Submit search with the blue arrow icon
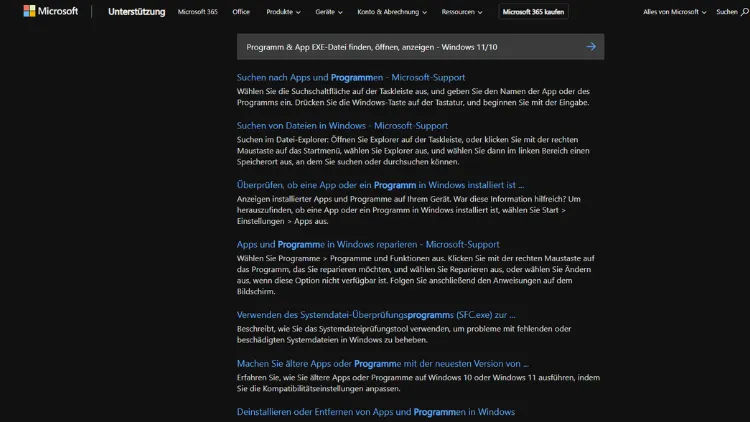Screen dimensions: 750x422 point(591,46)
